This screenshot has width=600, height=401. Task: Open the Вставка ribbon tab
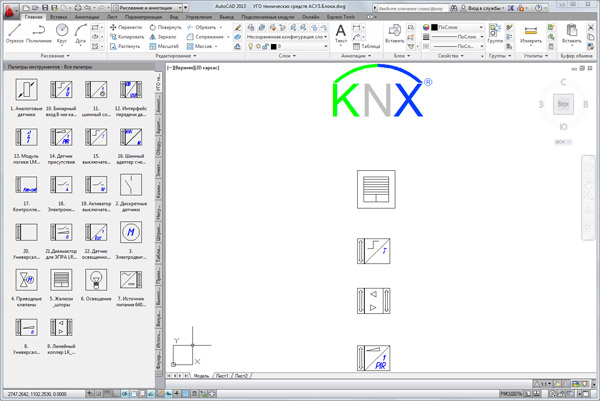pos(58,17)
